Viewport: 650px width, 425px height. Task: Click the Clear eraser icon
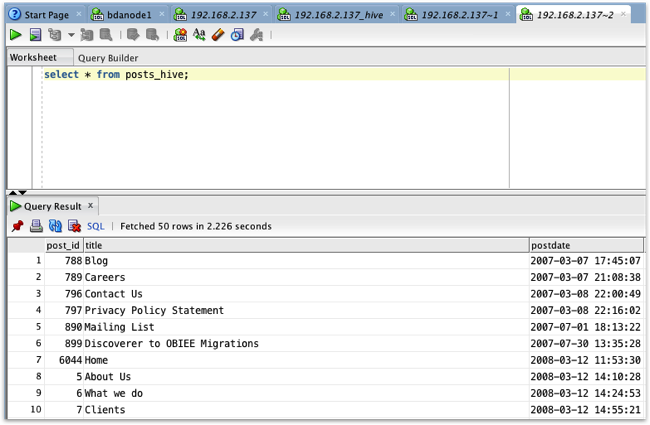218,35
